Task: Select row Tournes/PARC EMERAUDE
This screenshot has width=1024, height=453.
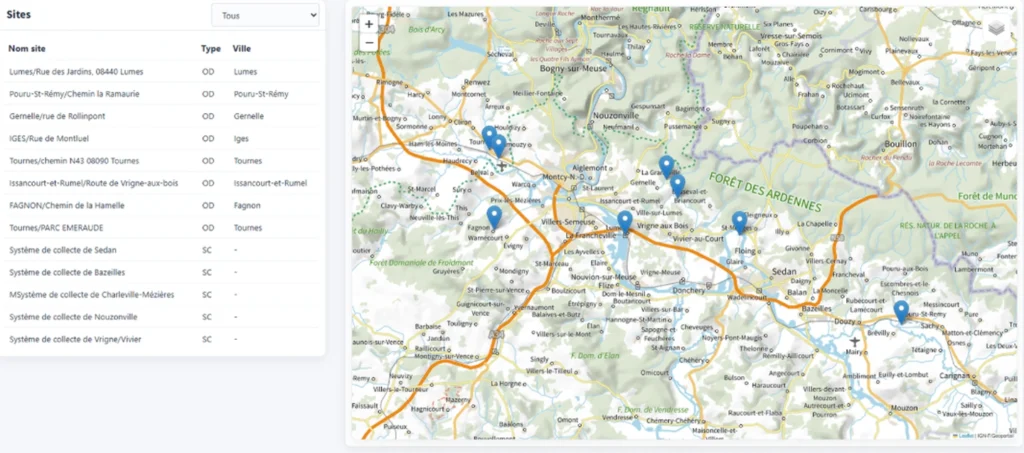Action: pos(160,228)
